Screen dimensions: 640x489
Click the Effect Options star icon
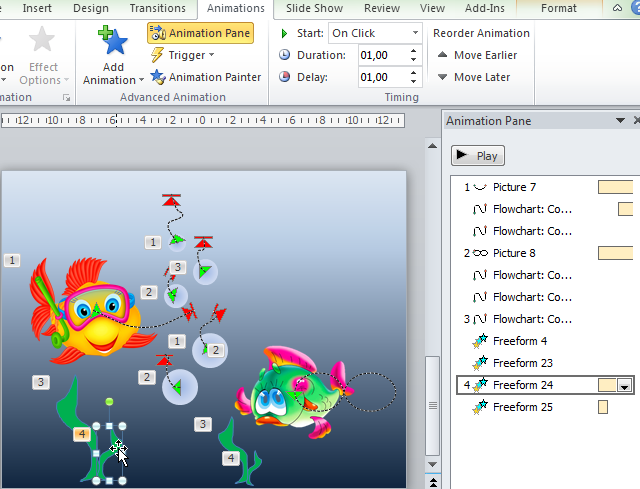41,41
